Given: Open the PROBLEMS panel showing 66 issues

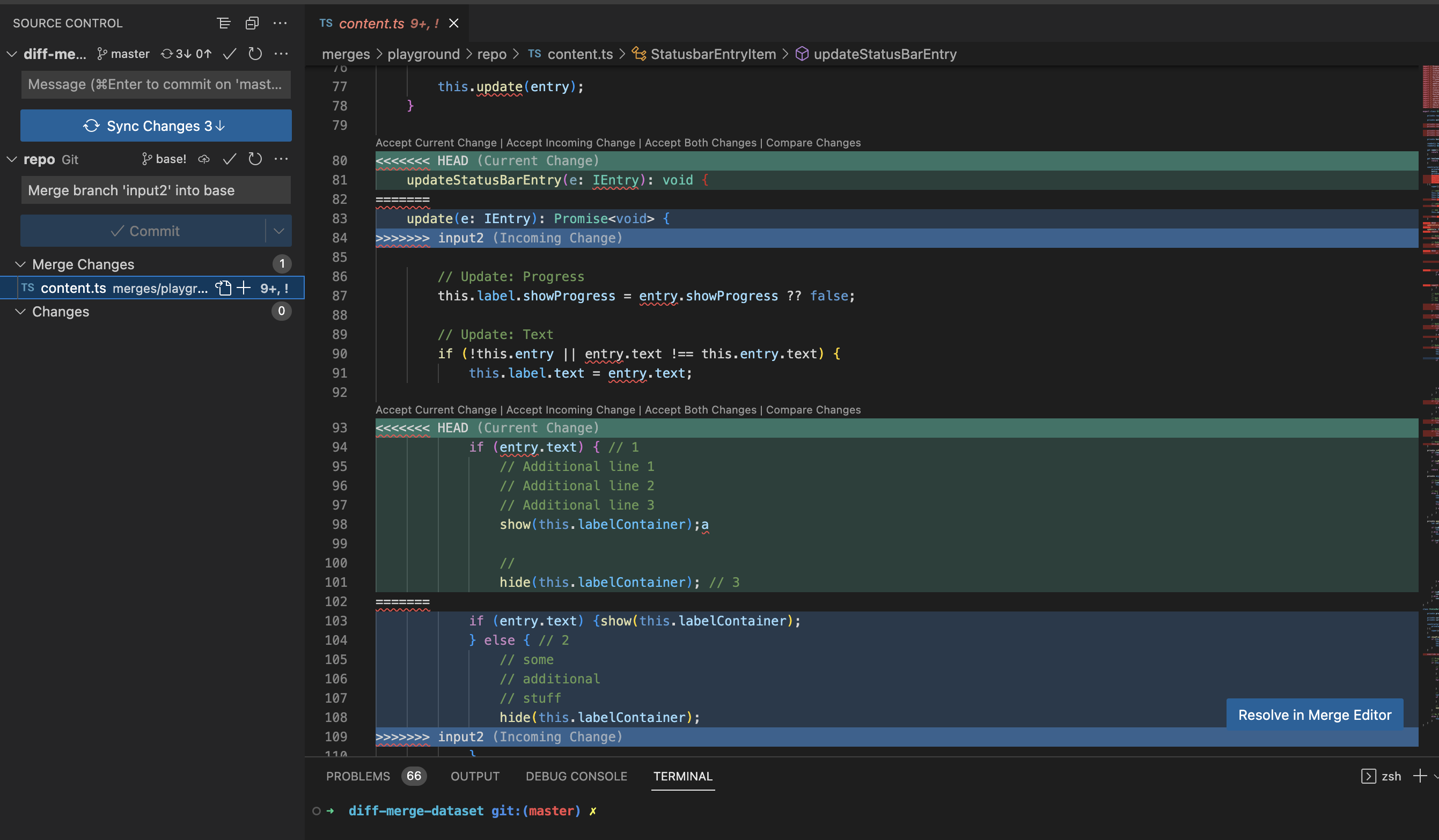Looking at the screenshot, I should [358, 776].
